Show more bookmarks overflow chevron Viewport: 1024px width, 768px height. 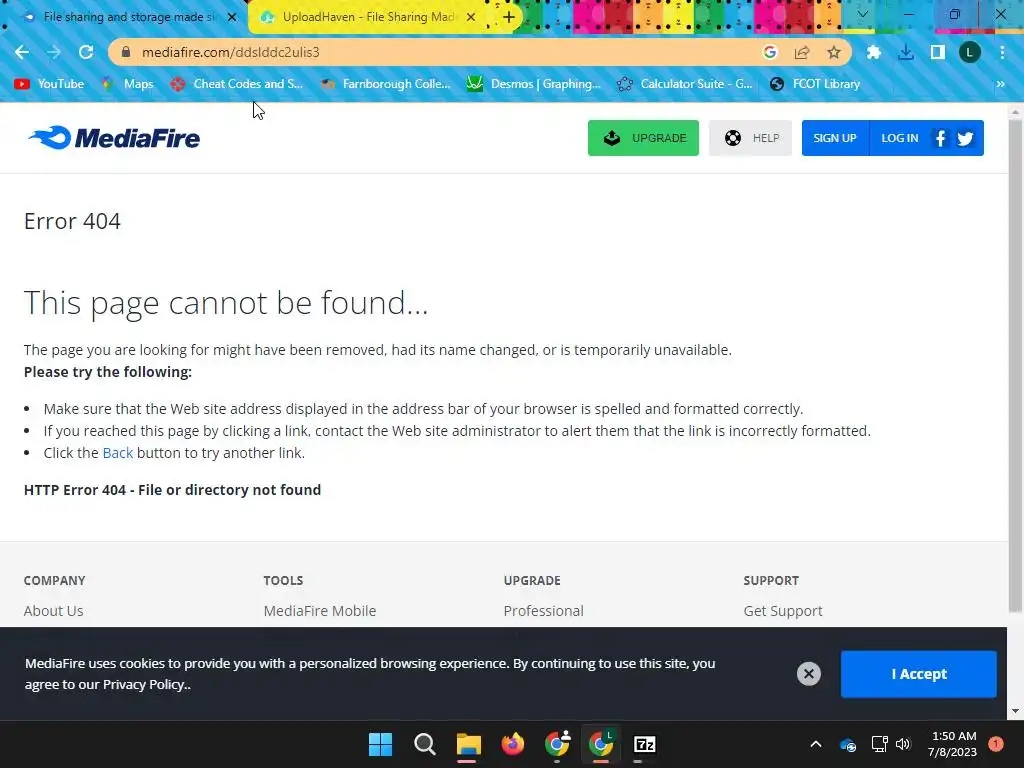[x=1000, y=84]
